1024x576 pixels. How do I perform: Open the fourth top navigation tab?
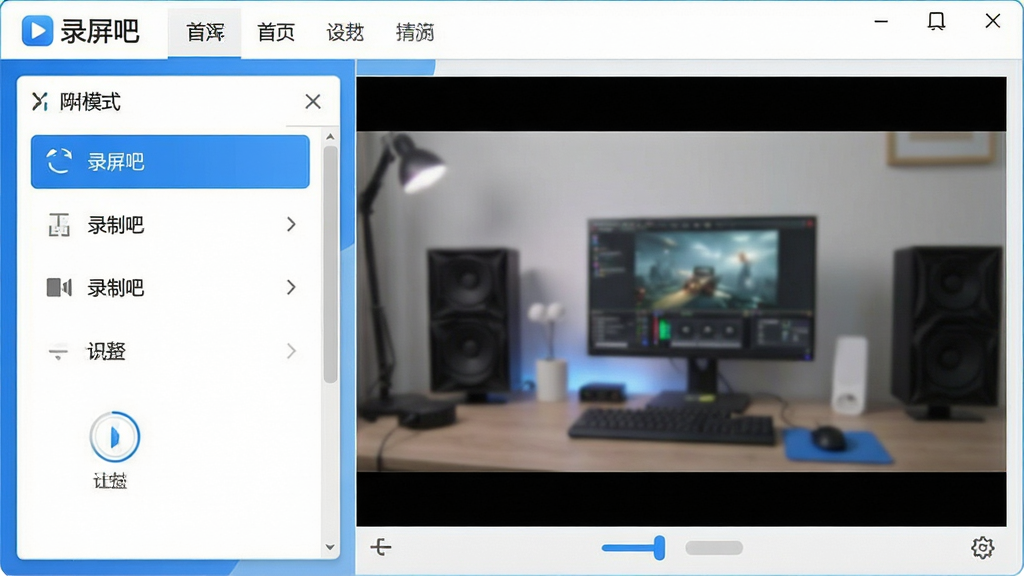[415, 32]
